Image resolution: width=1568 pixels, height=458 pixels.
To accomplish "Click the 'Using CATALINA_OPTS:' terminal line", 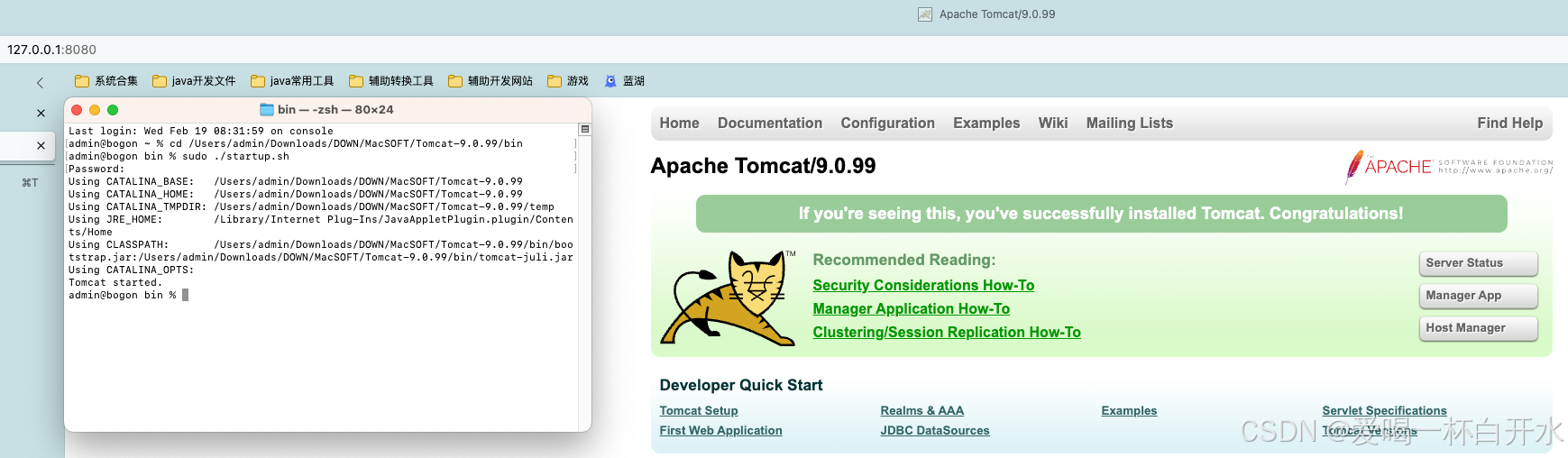I will (x=132, y=270).
